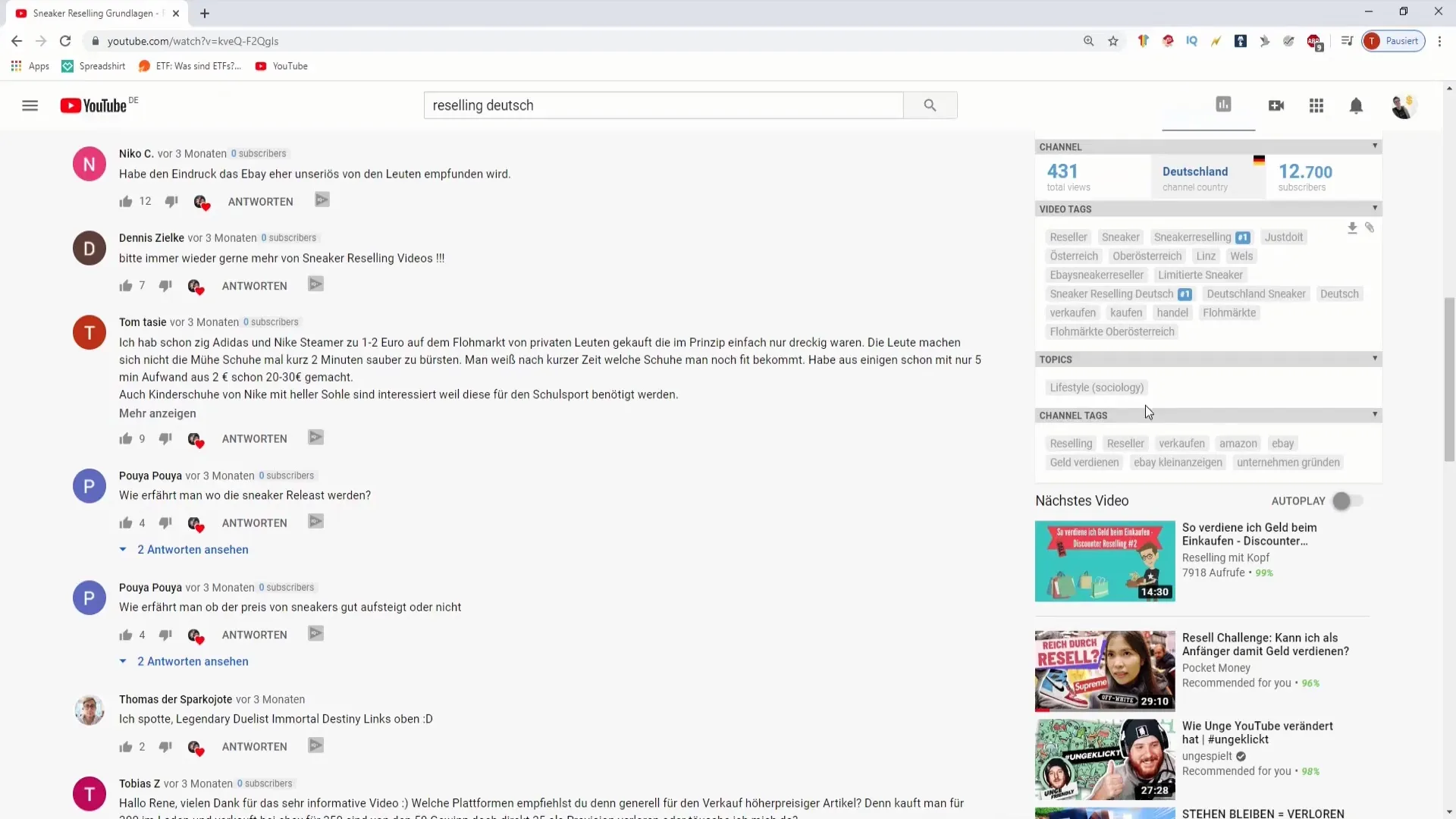Reply to Tom tasie's comment
The width and height of the screenshot is (1456, 819).
[255, 439]
